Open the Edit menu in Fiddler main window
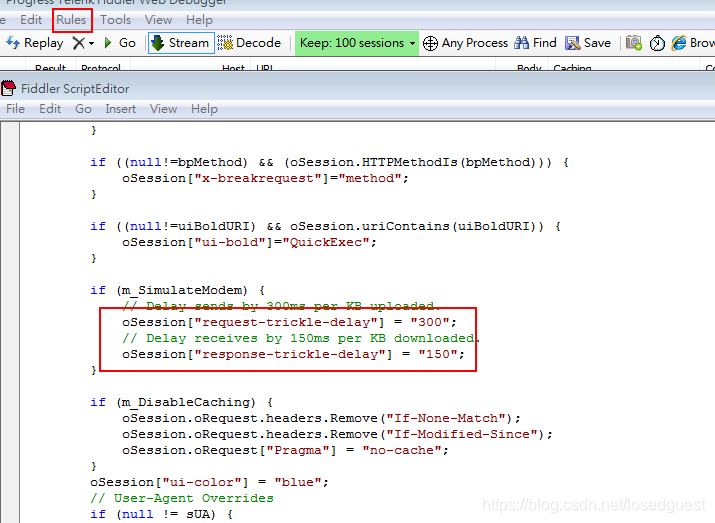Screen dimensions: 715x523 coord(31,20)
